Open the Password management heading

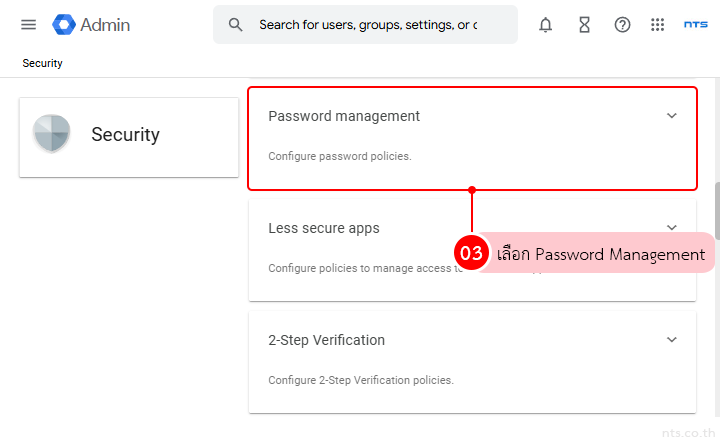344,116
